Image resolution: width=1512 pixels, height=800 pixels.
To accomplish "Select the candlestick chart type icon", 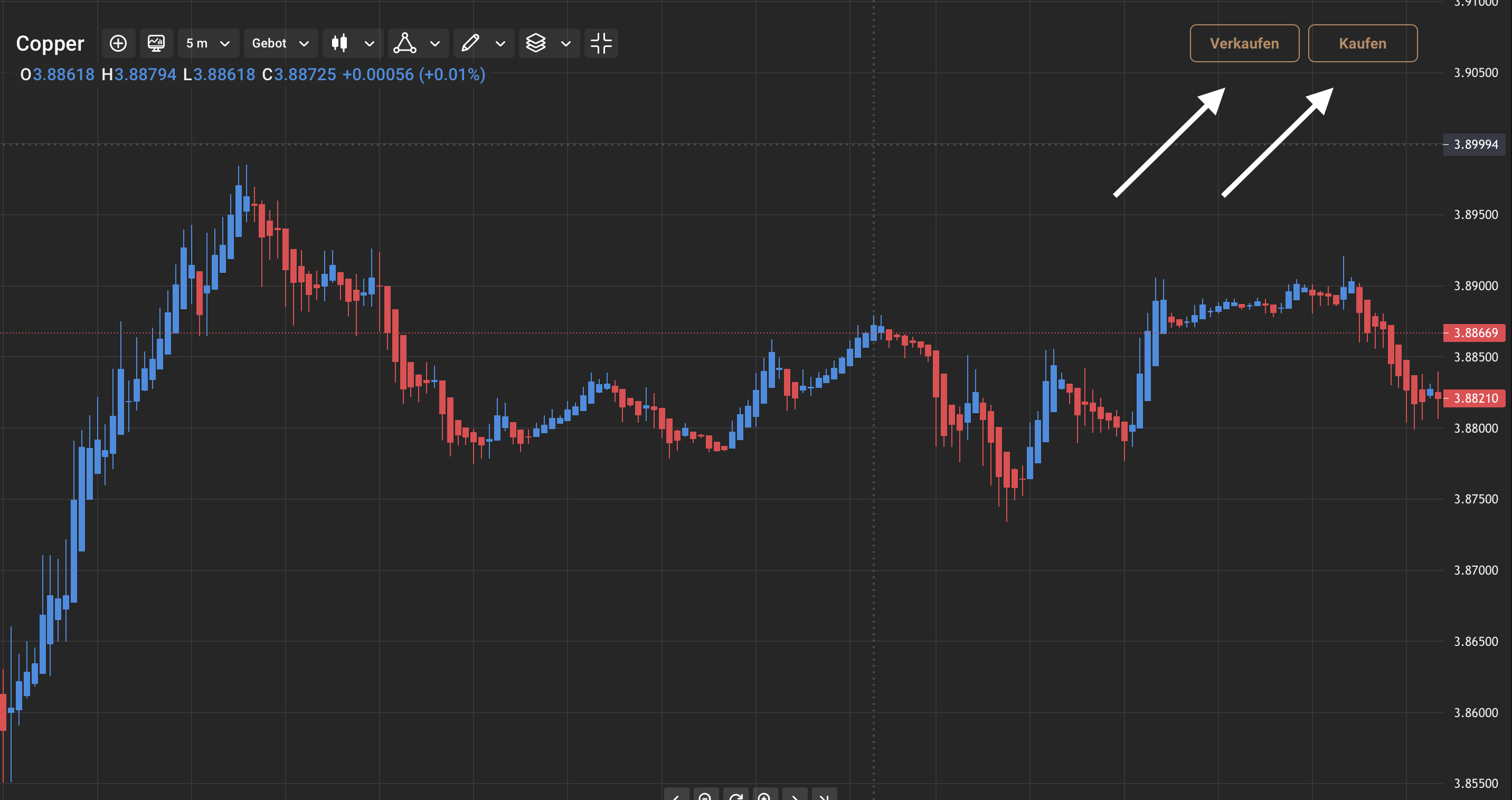I will [x=340, y=43].
